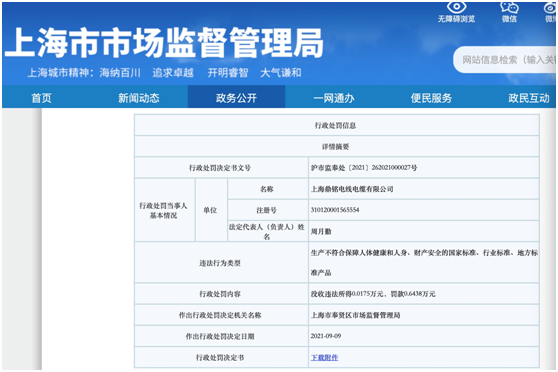
Task: Select authority 上海市奉贤区市场监督管理局
Action: tap(356, 315)
